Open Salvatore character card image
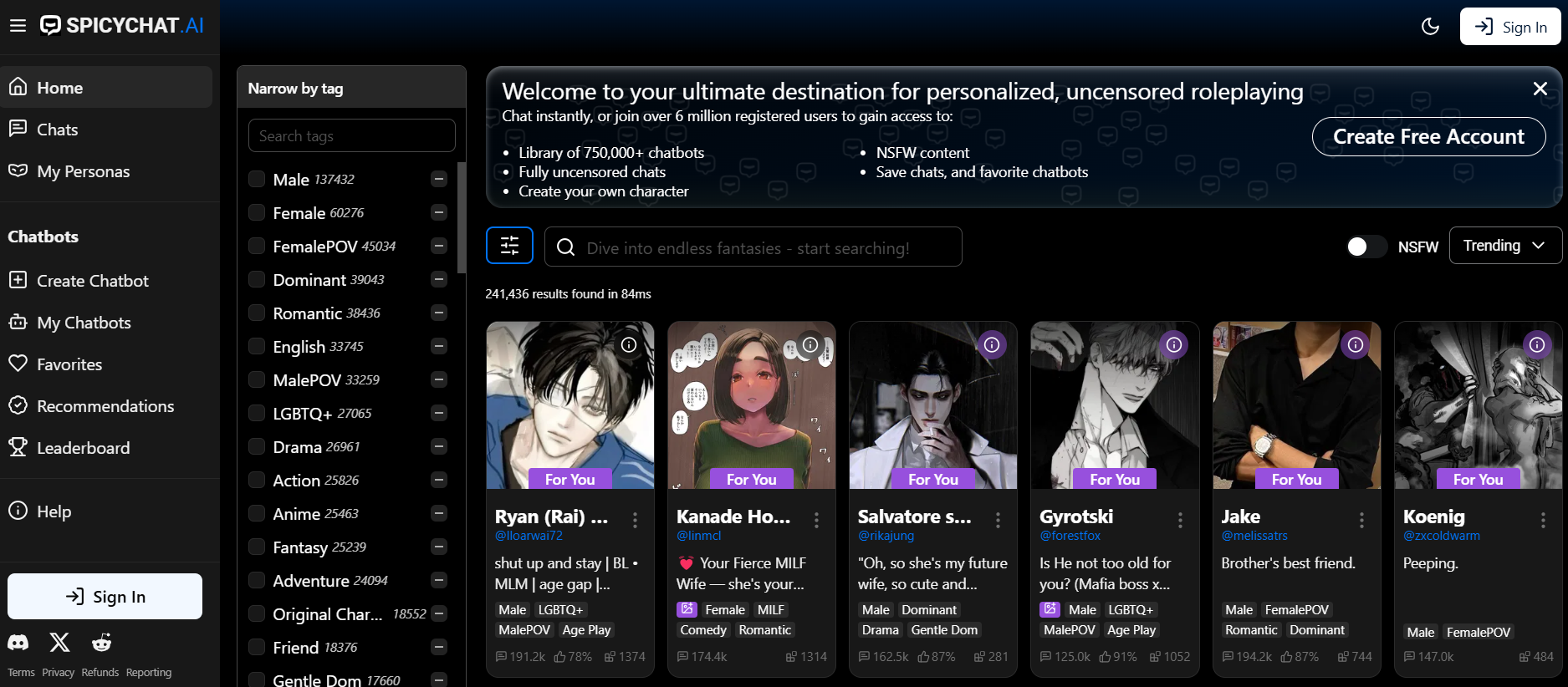 (x=933, y=405)
